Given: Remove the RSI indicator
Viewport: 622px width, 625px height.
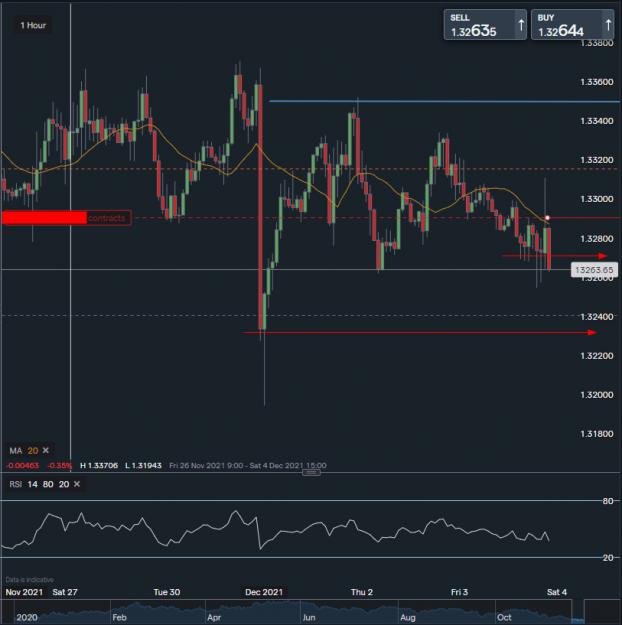Looking at the screenshot, I should click(x=77, y=484).
